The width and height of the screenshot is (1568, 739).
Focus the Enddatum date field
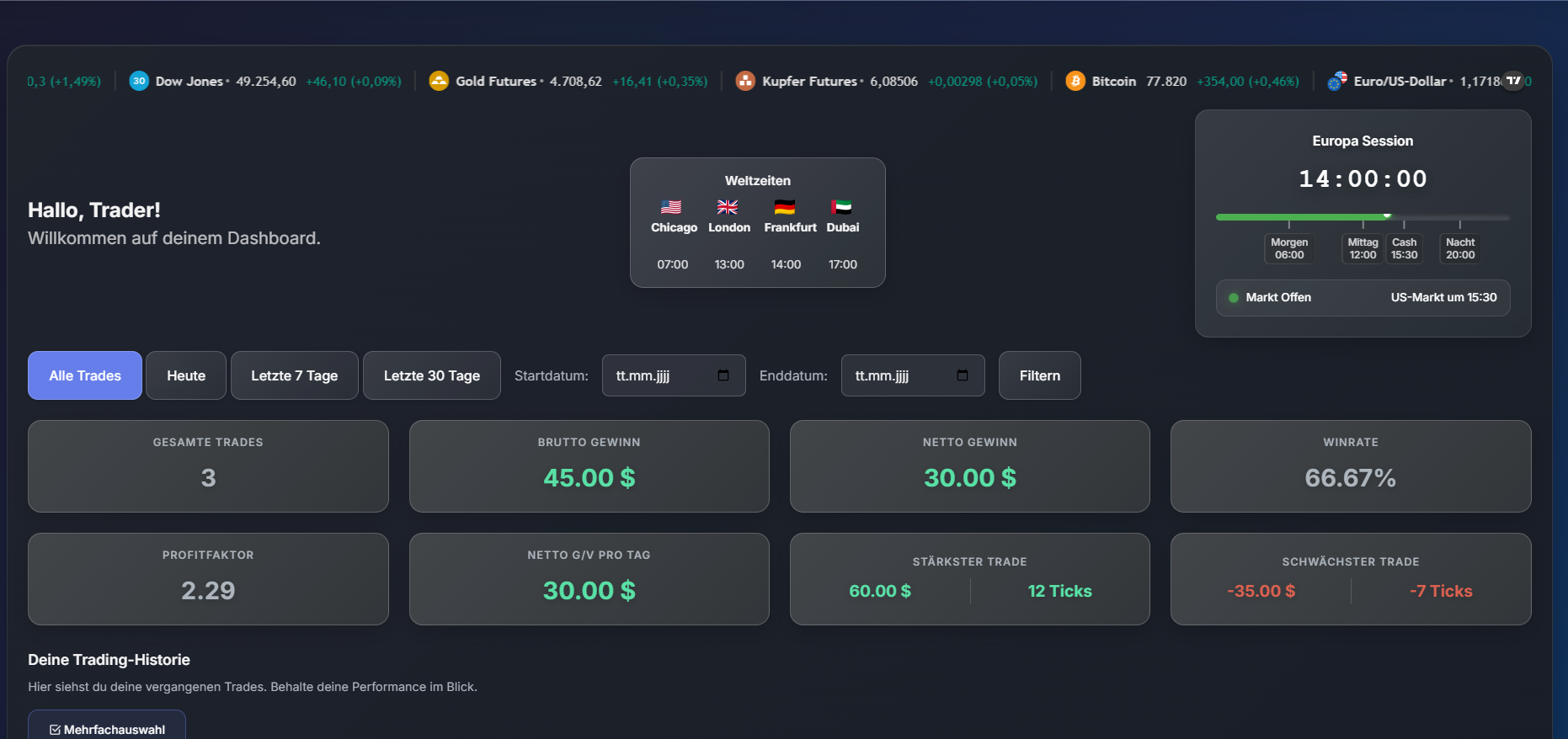[x=913, y=375]
